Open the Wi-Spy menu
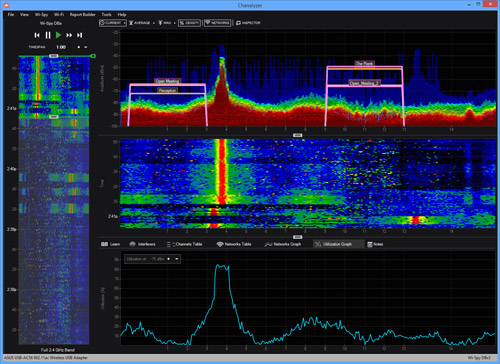The height and width of the screenshot is (364, 500). [x=41, y=15]
